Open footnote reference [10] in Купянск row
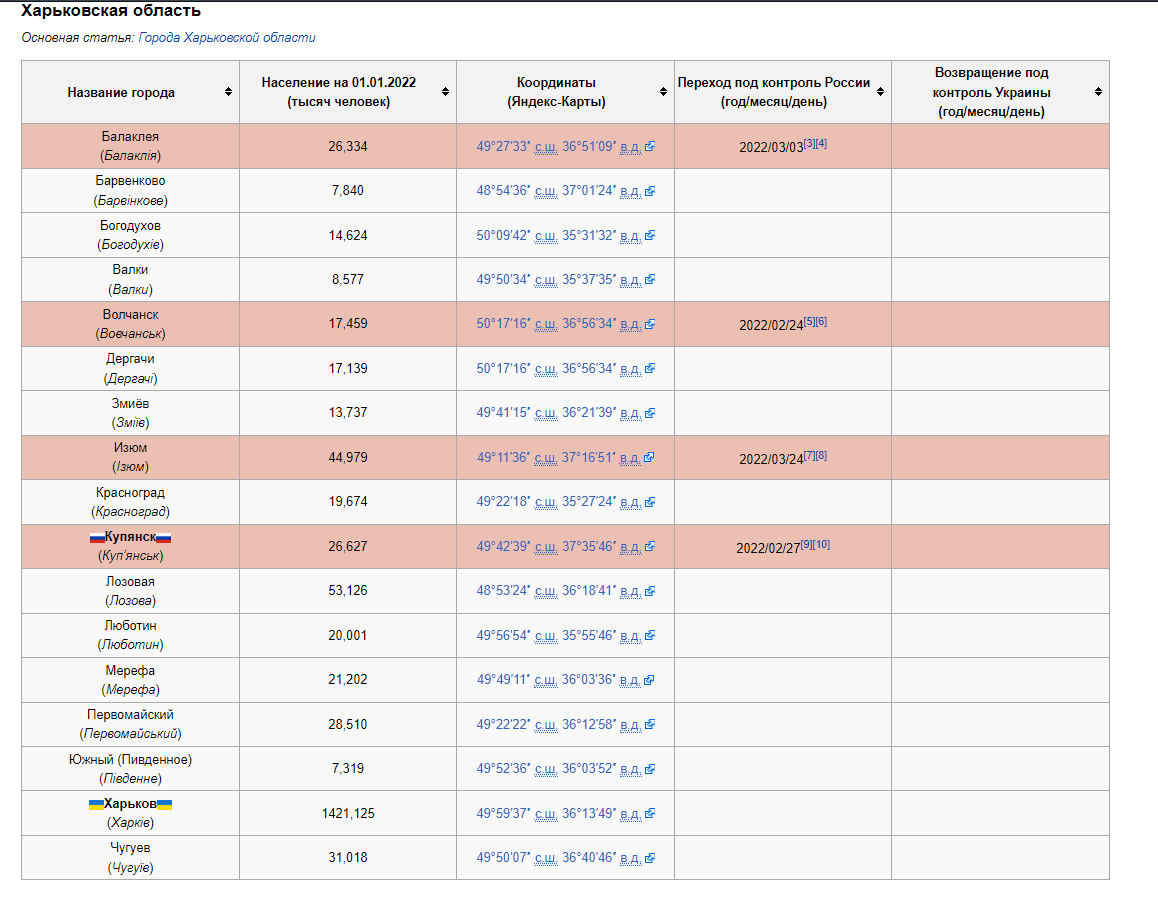Screen dimensions: 1158x901 tap(822, 544)
